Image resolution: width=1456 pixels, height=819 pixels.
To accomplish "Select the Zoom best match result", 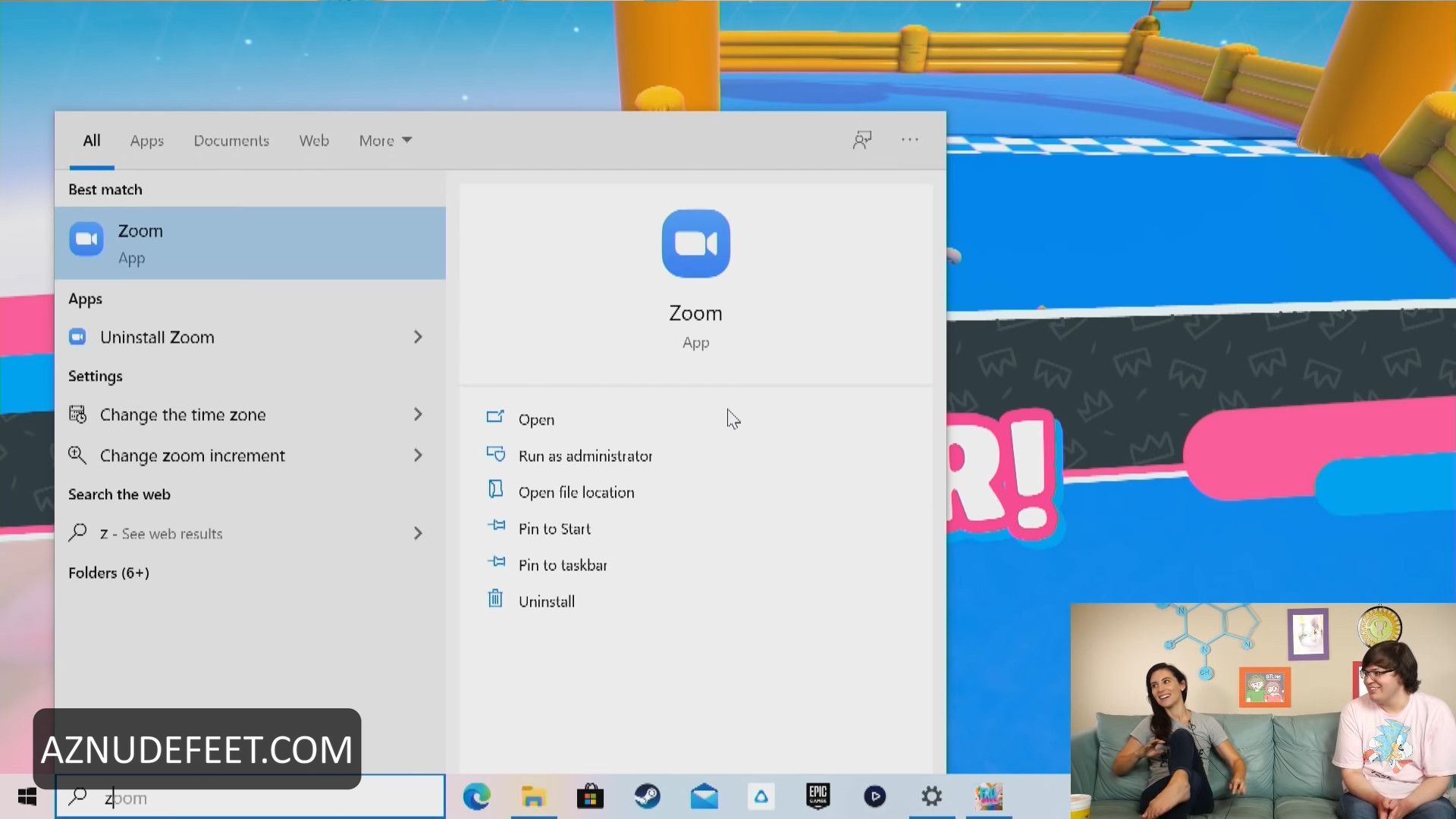I will (x=249, y=243).
